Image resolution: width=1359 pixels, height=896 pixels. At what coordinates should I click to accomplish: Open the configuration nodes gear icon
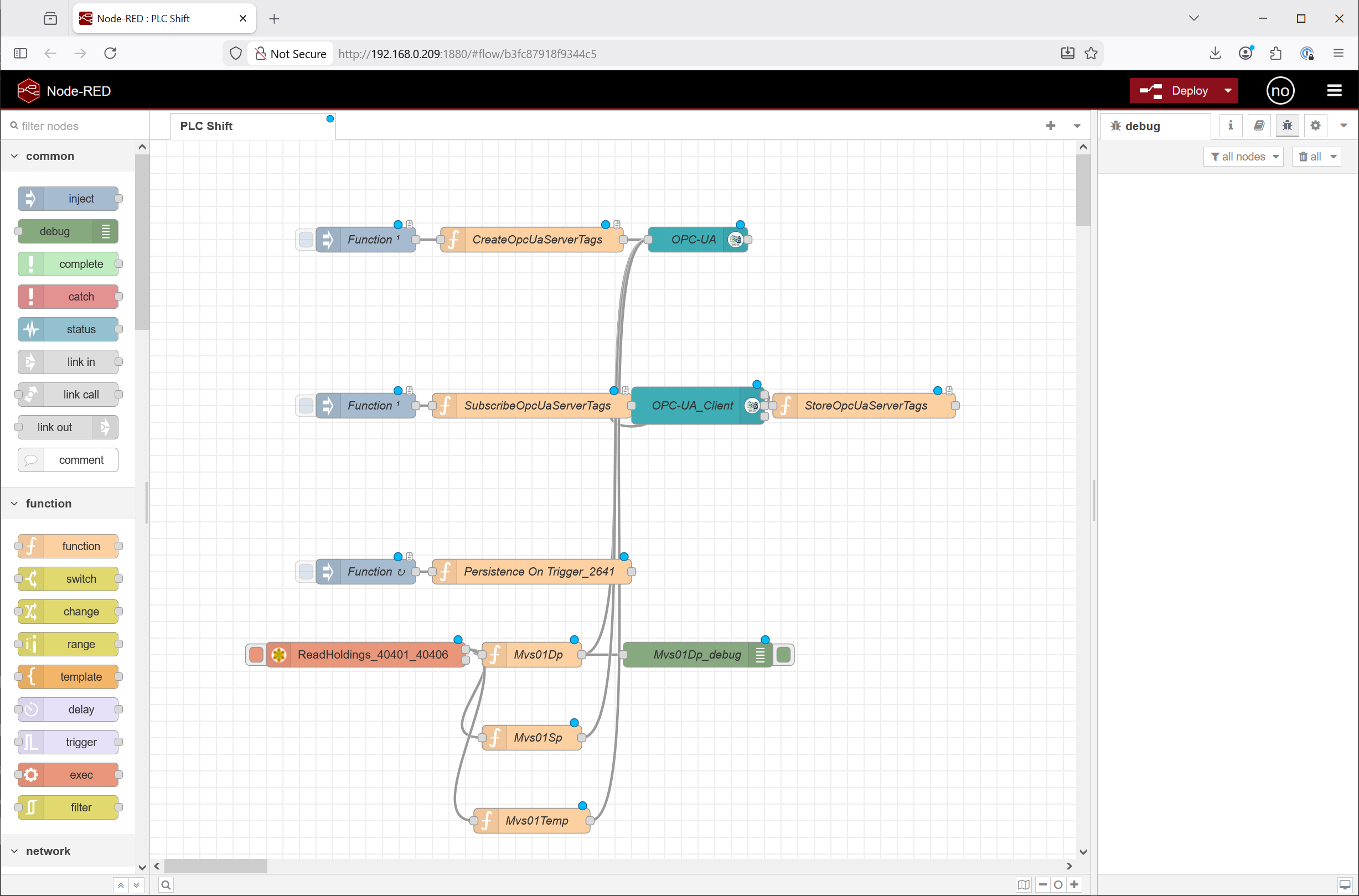point(1315,126)
